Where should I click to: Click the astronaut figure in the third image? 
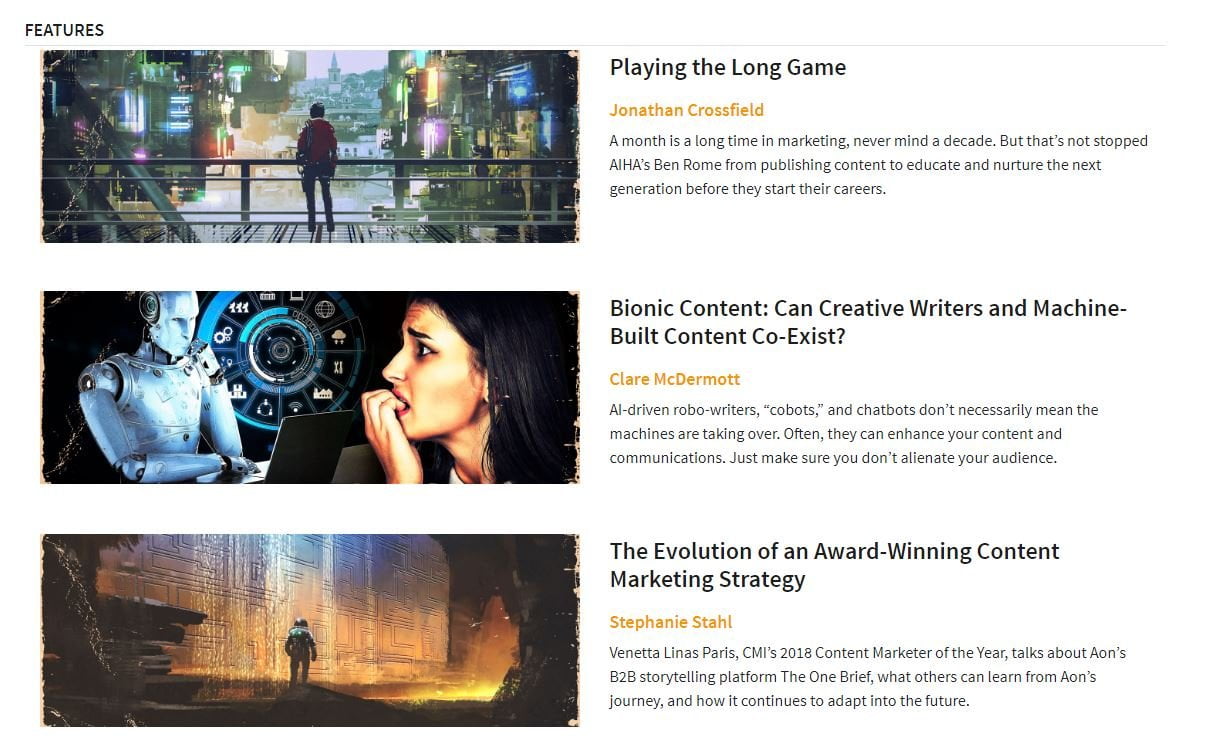300,652
